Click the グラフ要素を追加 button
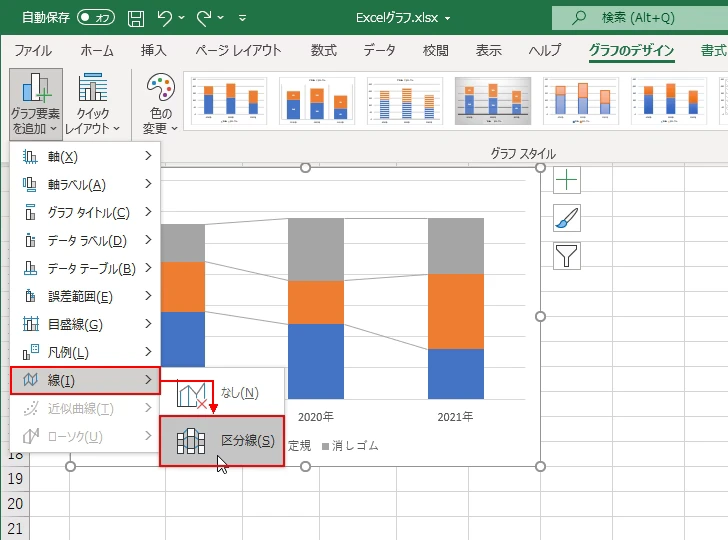 click(36, 104)
